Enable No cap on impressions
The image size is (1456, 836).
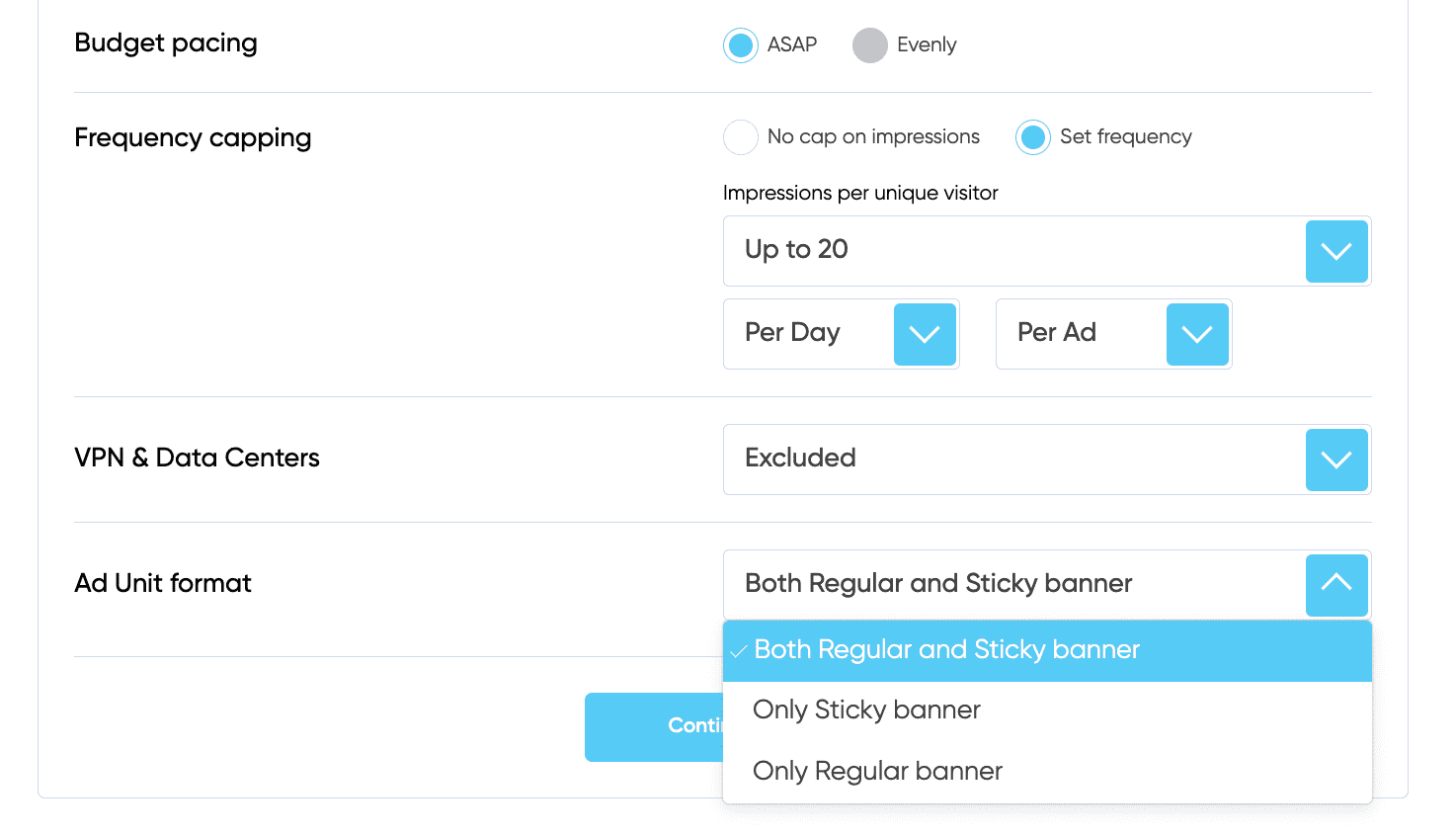tap(740, 136)
